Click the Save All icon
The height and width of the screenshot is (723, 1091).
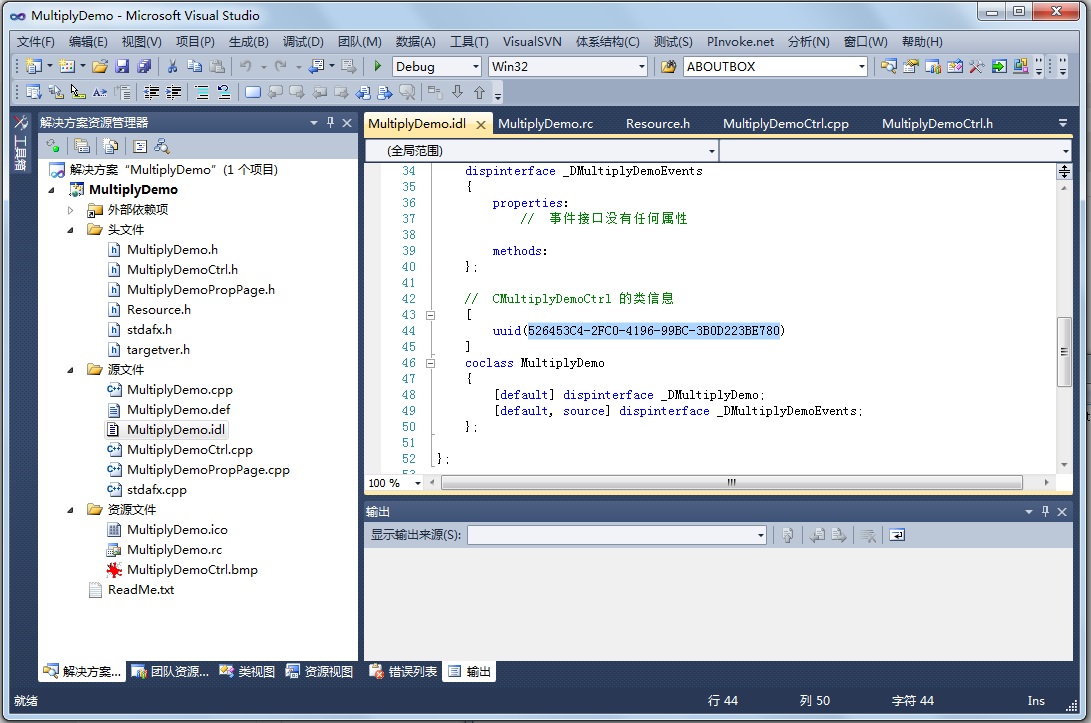(145, 66)
